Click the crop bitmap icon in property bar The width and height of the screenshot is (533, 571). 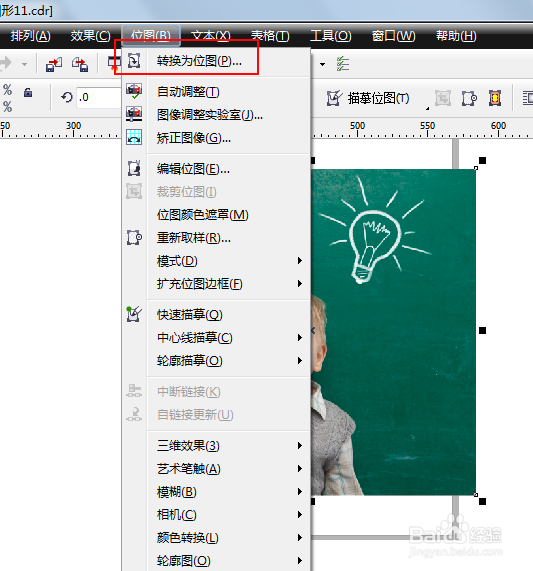443,98
